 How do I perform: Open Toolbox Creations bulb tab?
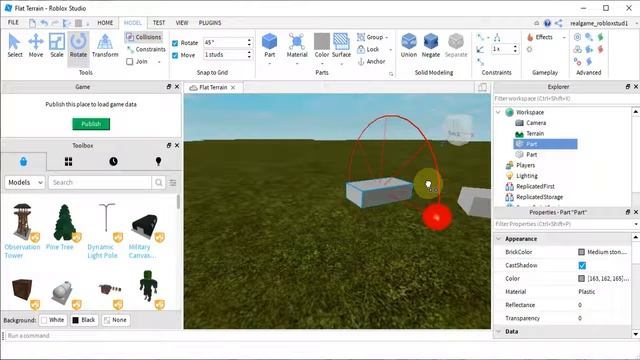[158, 162]
